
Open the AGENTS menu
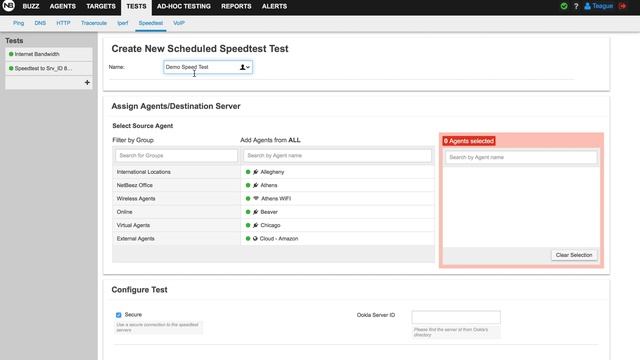coord(62,7)
